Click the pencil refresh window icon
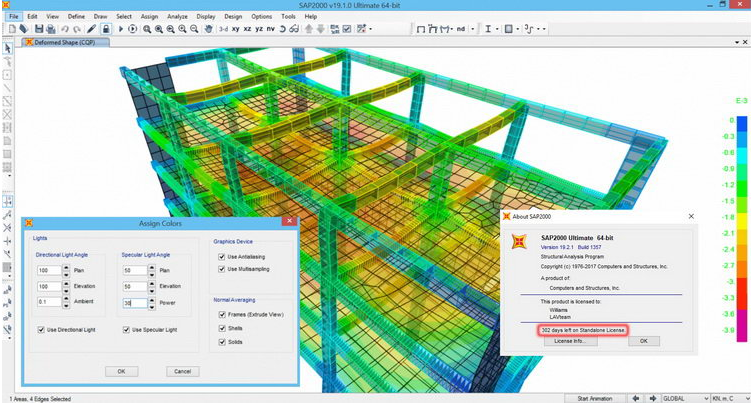 [x=91, y=29]
